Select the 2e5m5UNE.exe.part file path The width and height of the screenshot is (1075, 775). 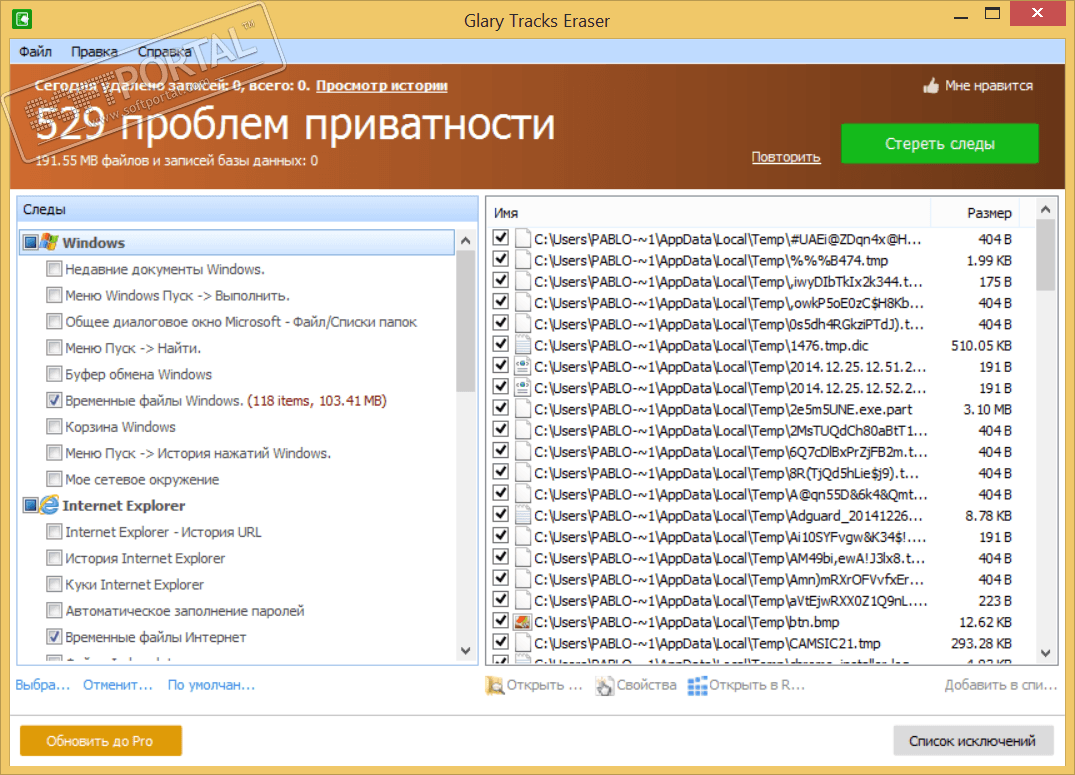tap(723, 409)
